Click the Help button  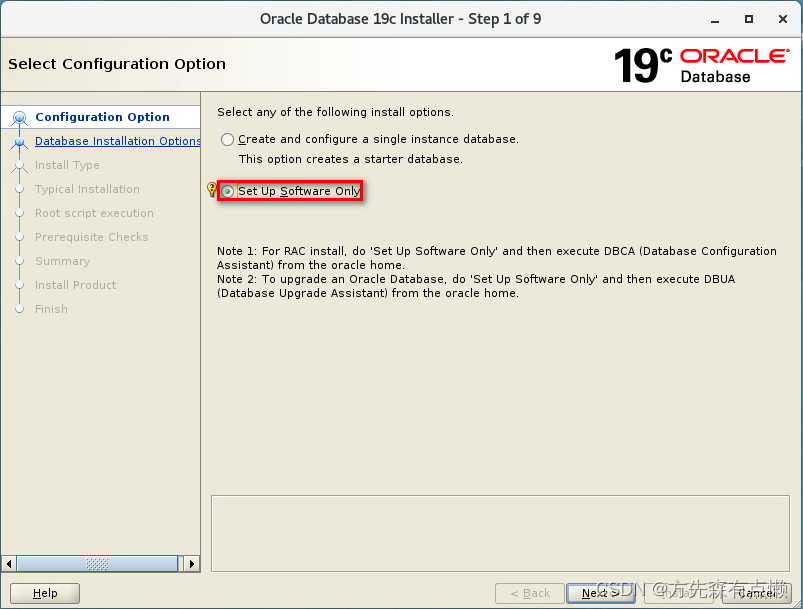click(x=45, y=593)
